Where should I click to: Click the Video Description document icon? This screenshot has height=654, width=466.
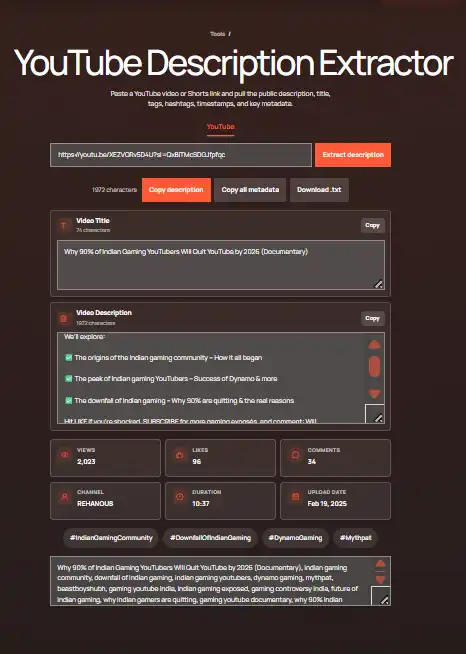coord(64,319)
